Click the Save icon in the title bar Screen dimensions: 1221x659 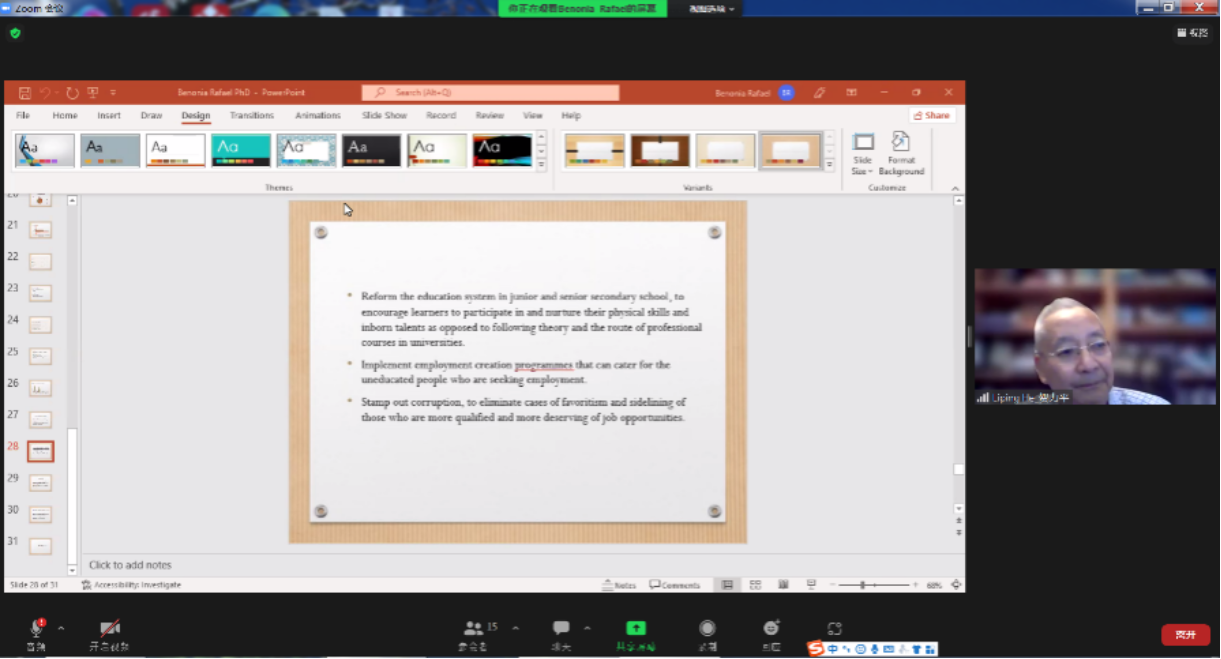click(x=25, y=93)
